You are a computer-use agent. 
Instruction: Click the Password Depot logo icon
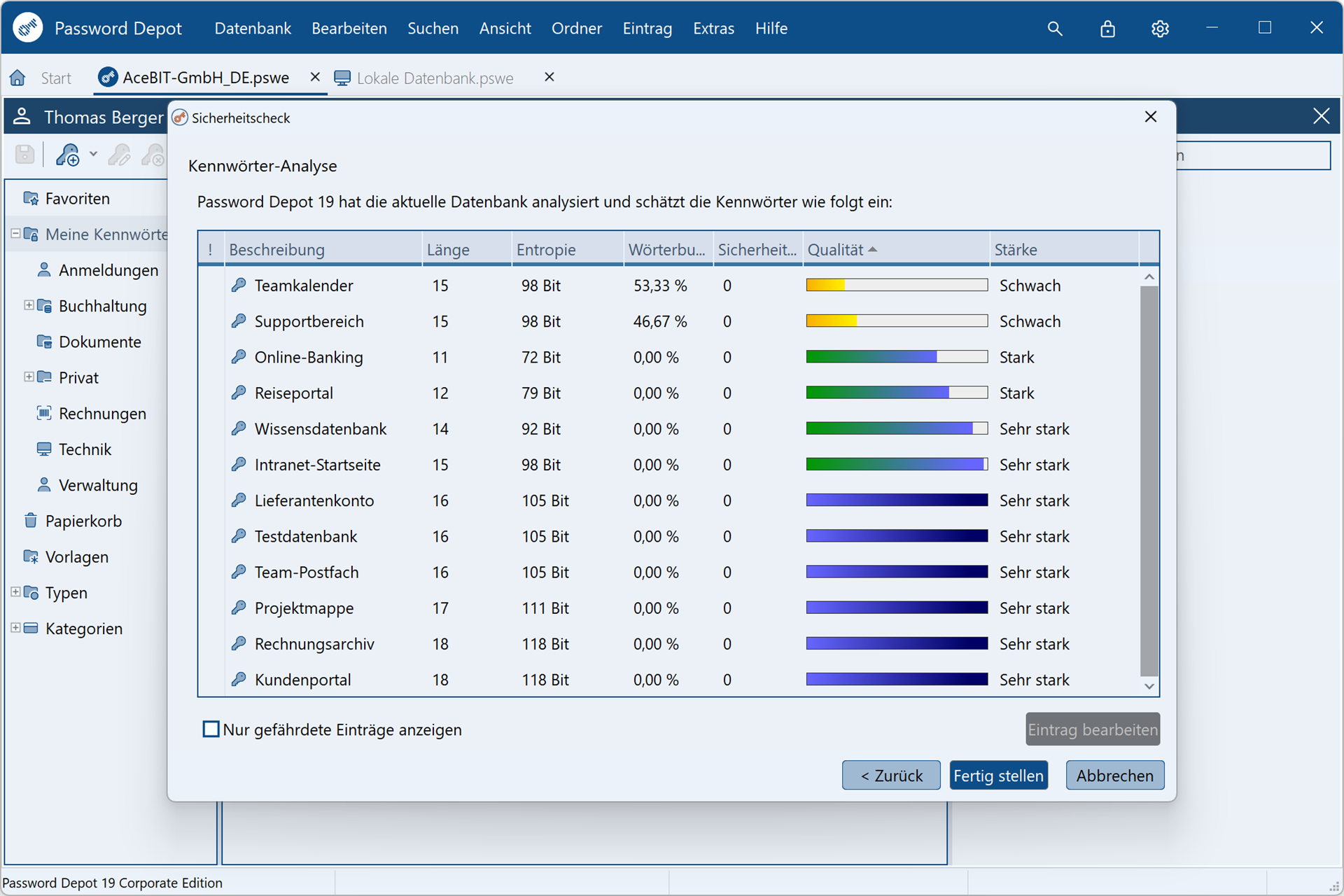(x=28, y=28)
